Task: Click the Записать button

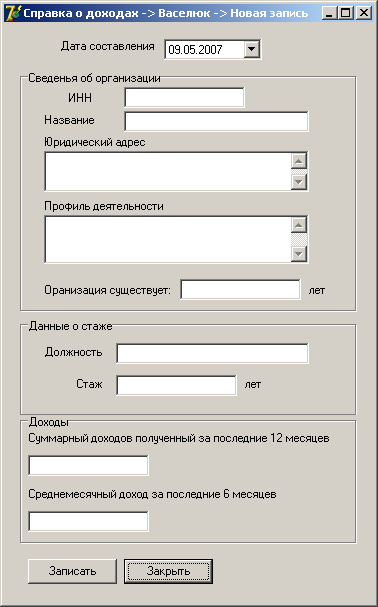Action: [72, 571]
